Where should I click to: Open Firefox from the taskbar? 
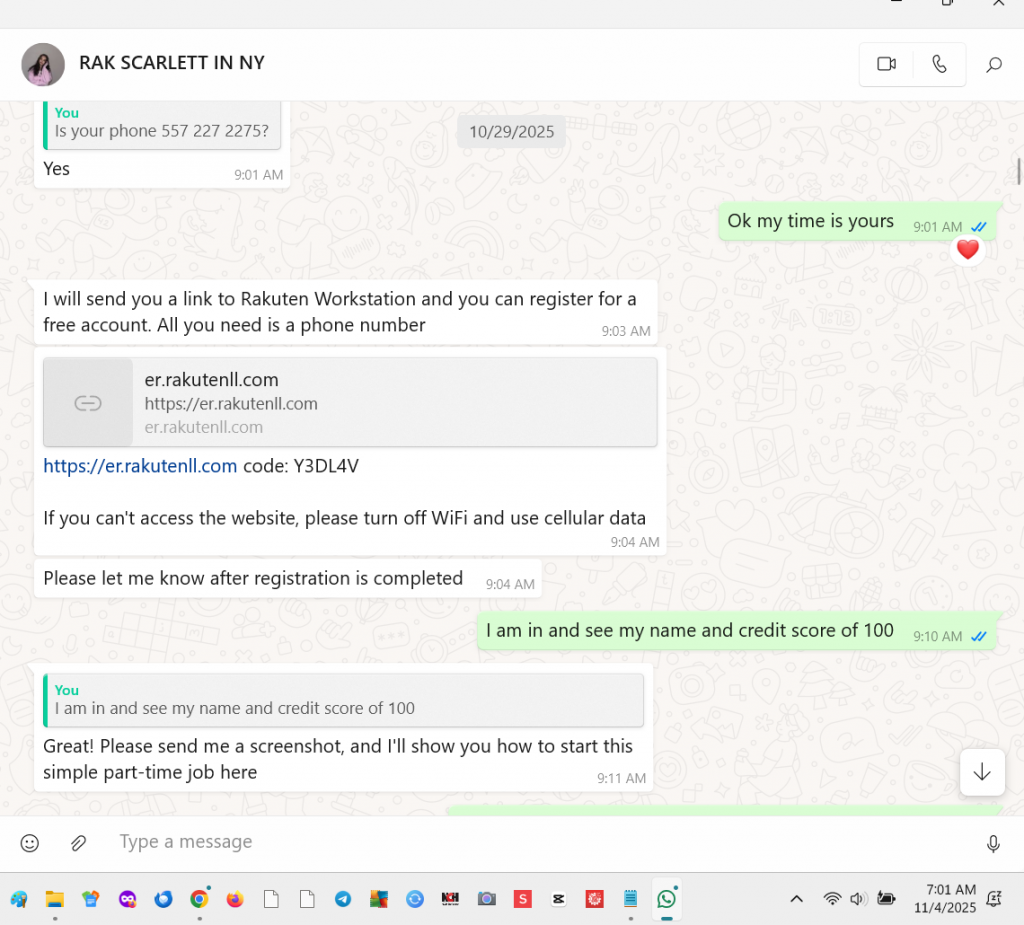pos(235,899)
